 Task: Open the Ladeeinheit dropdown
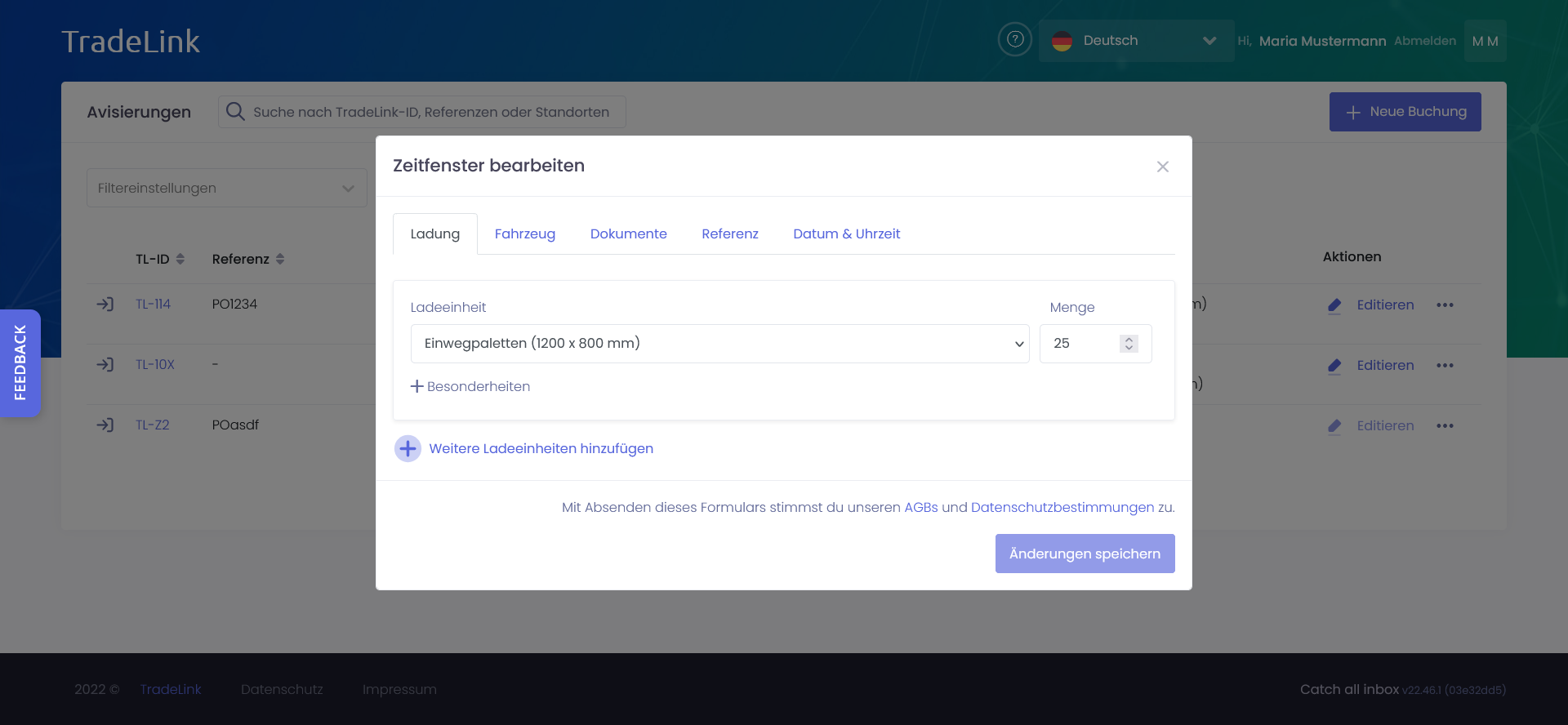coord(719,344)
